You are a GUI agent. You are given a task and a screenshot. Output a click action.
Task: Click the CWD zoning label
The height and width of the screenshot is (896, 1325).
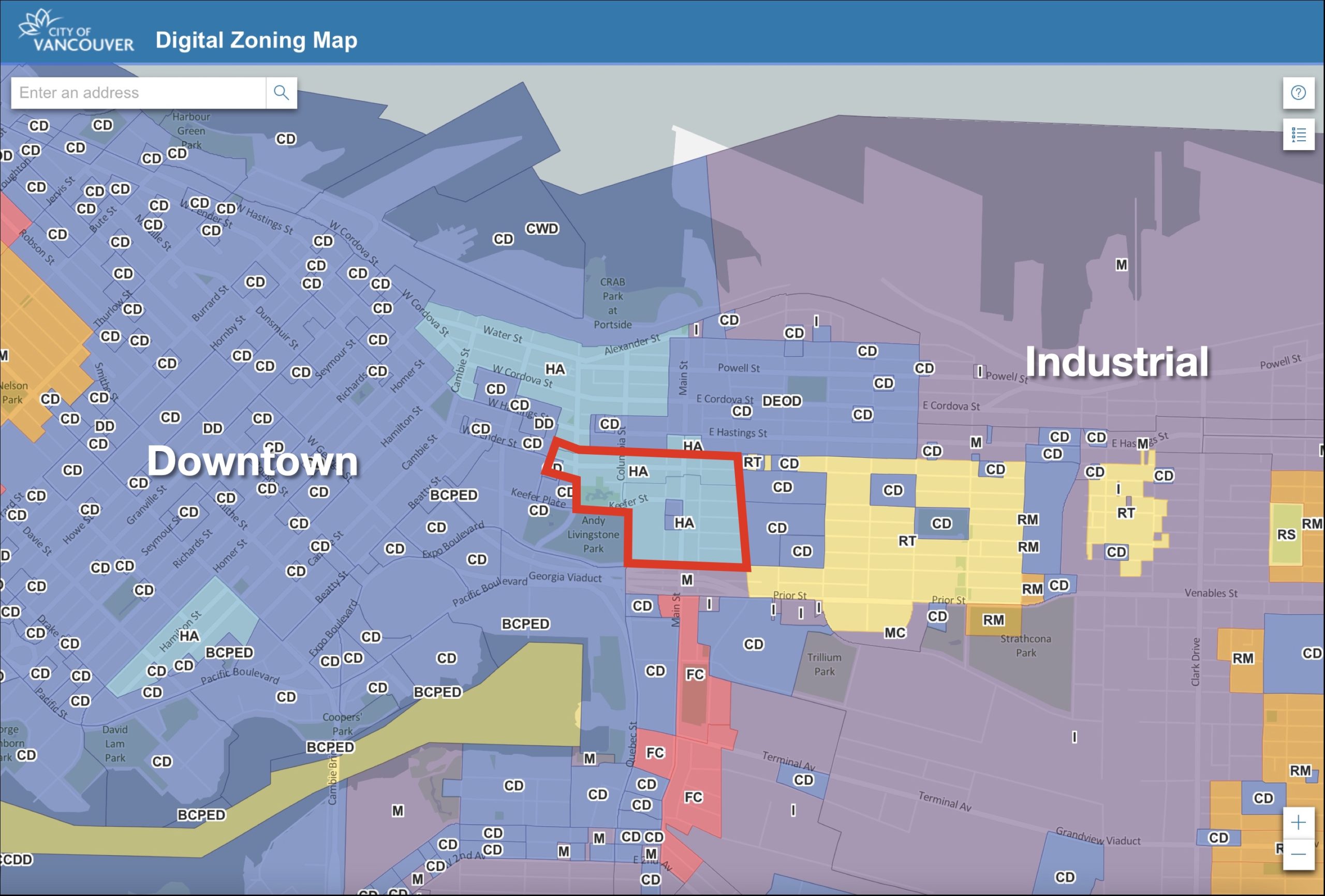coord(541,229)
